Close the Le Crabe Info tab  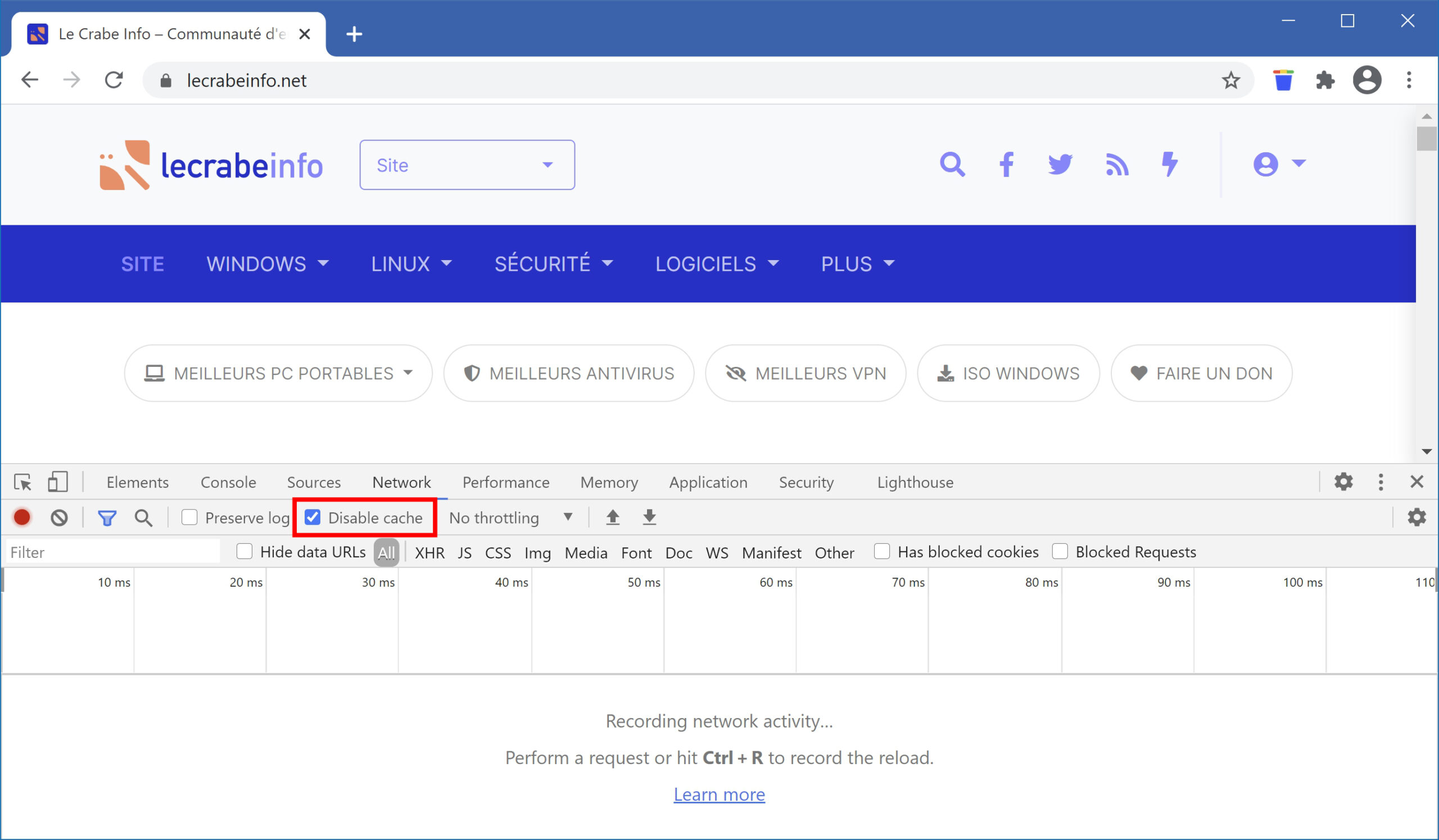pyautogui.click(x=305, y=34)
